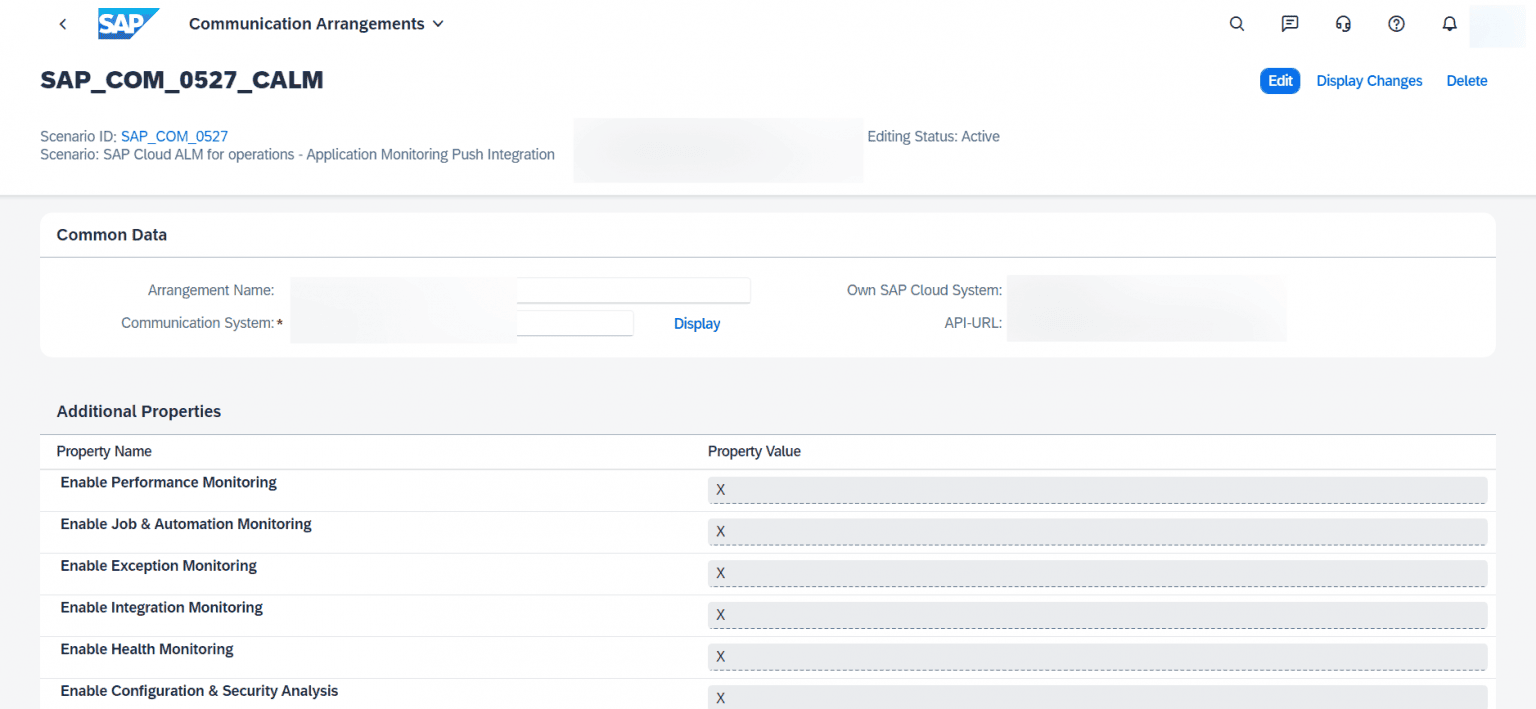Navigate back using the back arrow
This screenshot has width=1536, height=709.
click(62, 23)
